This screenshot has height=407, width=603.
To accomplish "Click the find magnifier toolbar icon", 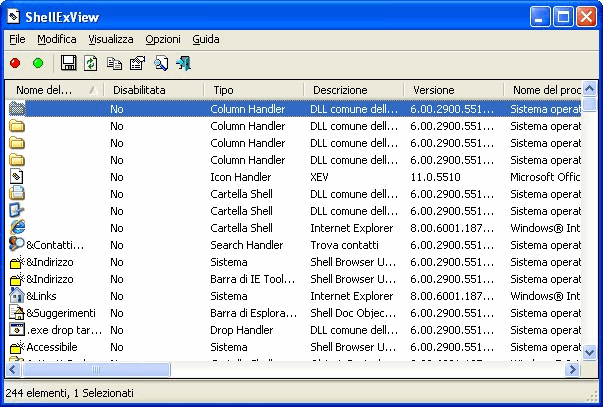I will [161, 63].
